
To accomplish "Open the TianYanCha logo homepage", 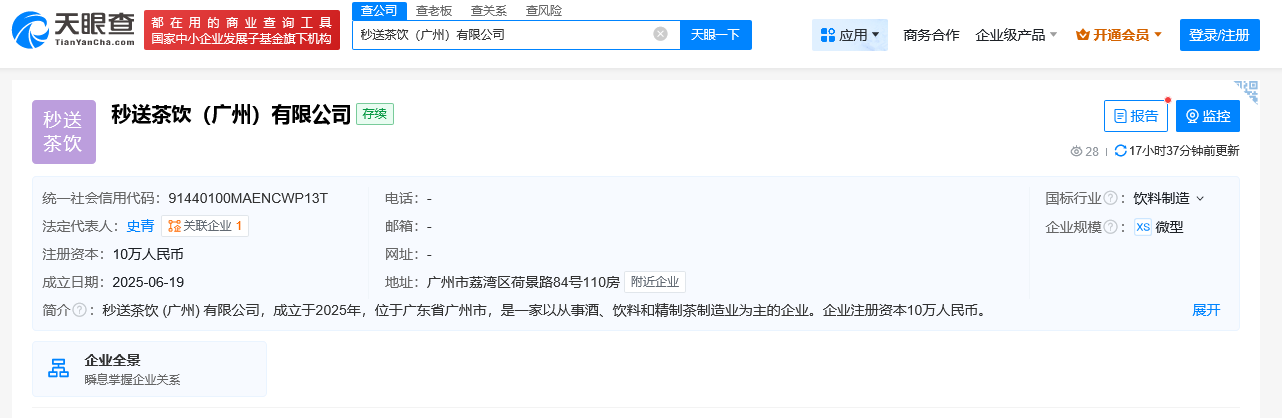I will pos(74,30).
